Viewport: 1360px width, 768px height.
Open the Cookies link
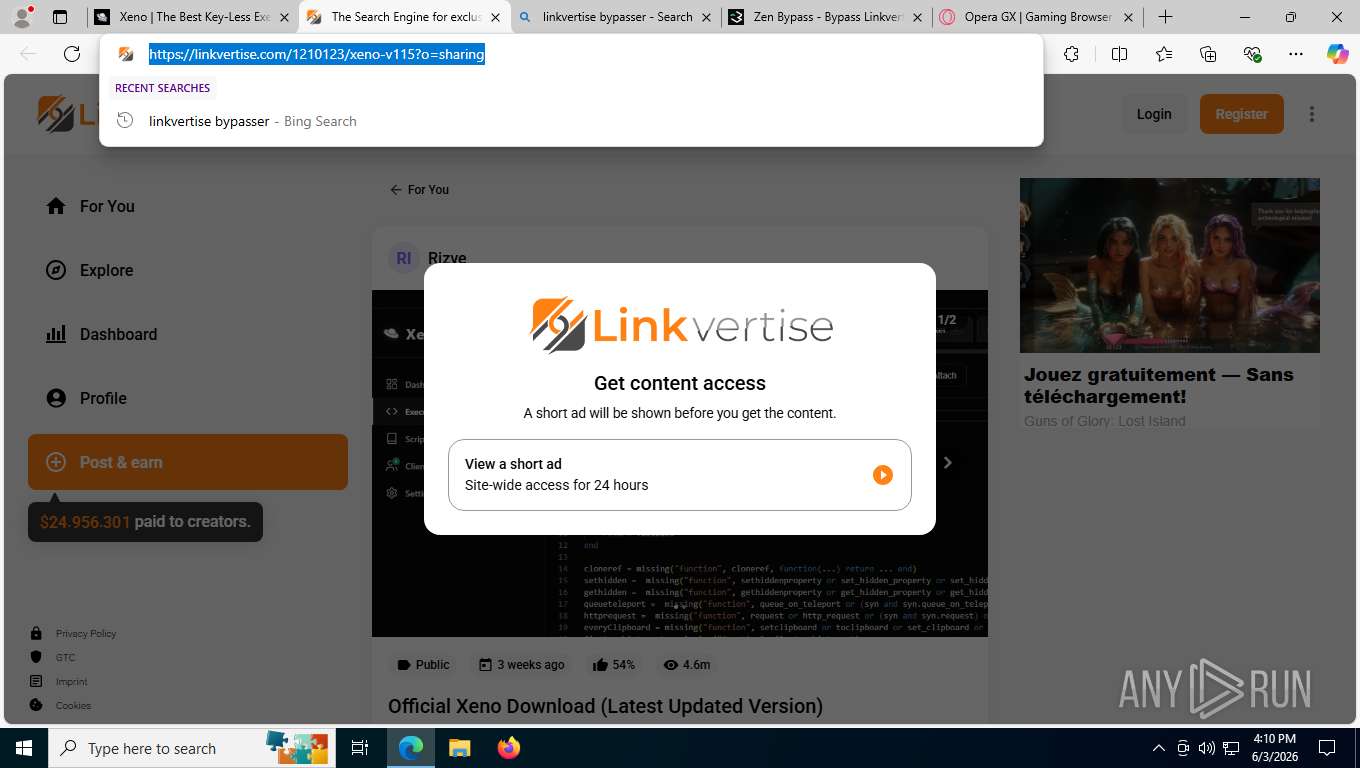[73, 705]
